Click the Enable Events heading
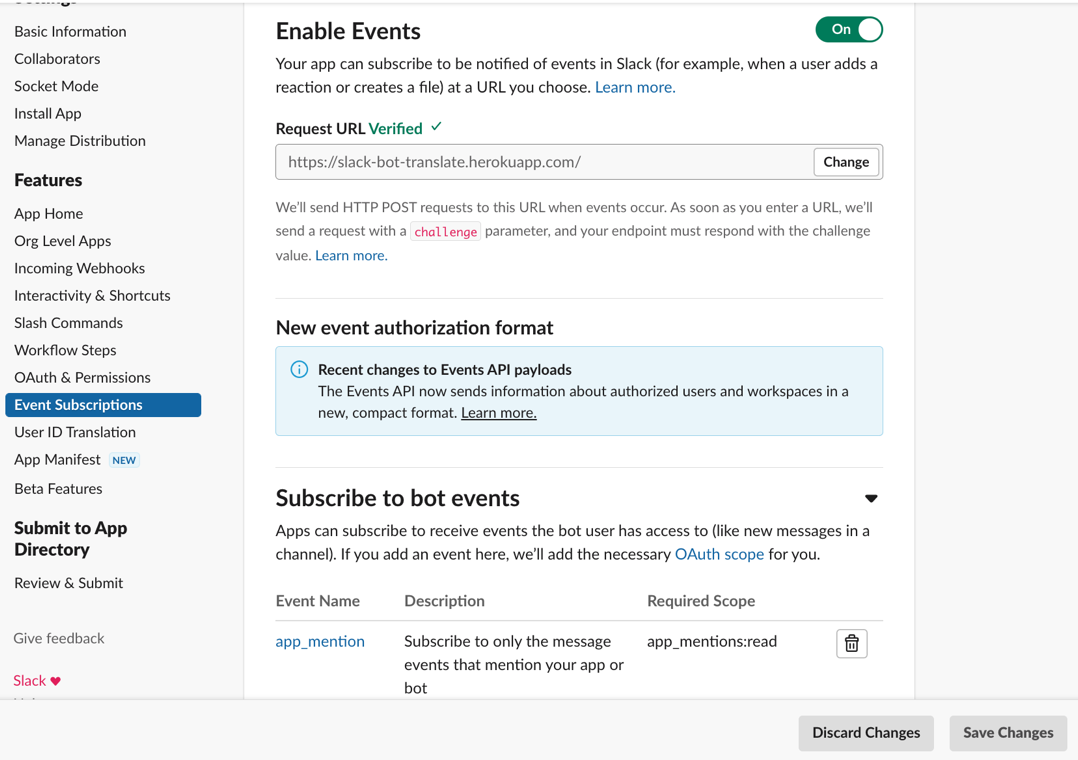1078x760 pixels. tap(348, 32)
